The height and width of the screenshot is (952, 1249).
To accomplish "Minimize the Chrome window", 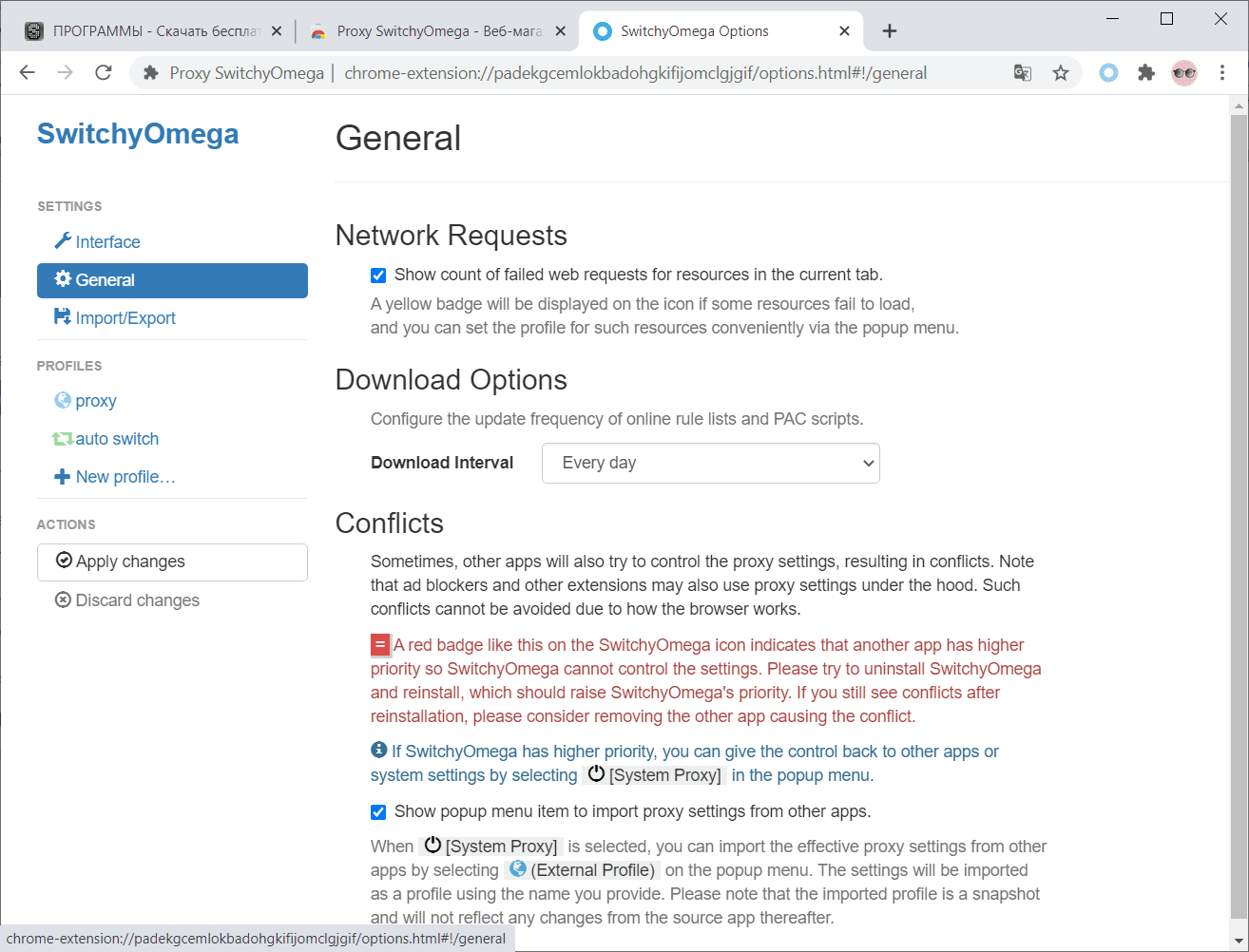I will pos(1112,19).
